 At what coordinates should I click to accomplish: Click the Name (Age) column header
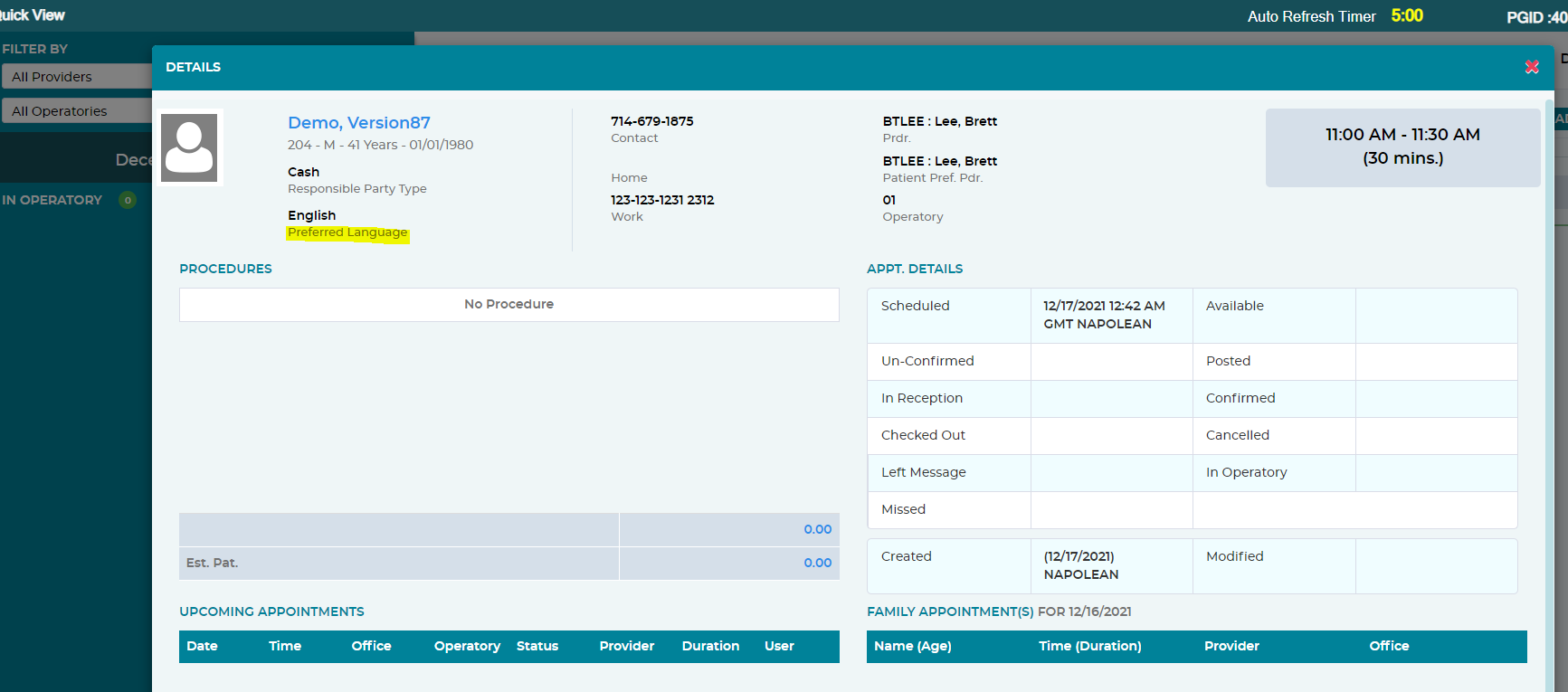click(x=913, y=646)
